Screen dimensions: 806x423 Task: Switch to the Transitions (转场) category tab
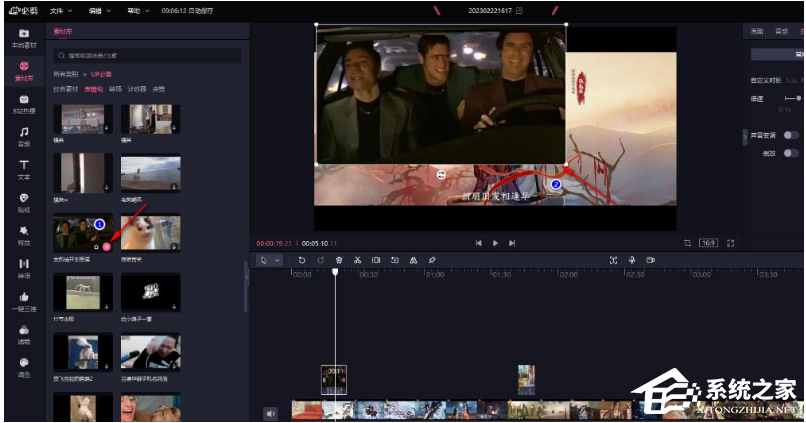click(x=115, y=89)
